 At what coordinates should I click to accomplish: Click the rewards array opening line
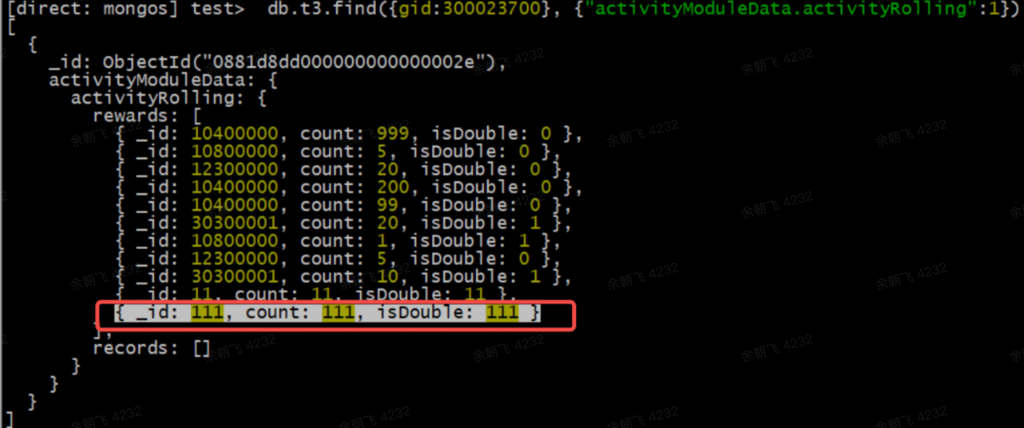(x=147, y=116)
